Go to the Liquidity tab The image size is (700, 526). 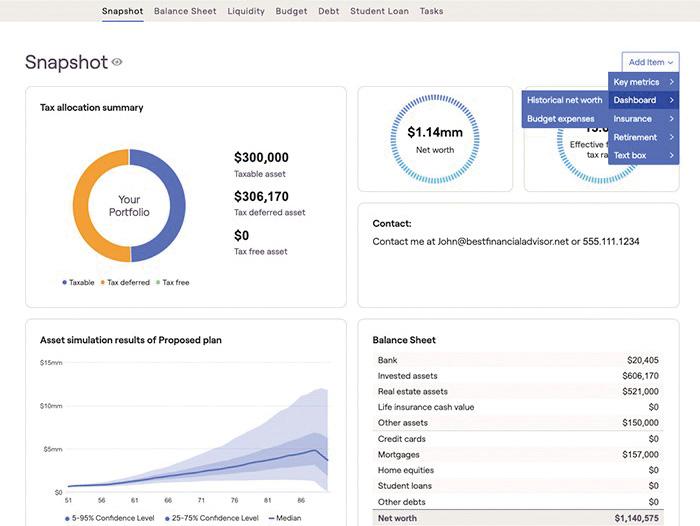[246, 11]
